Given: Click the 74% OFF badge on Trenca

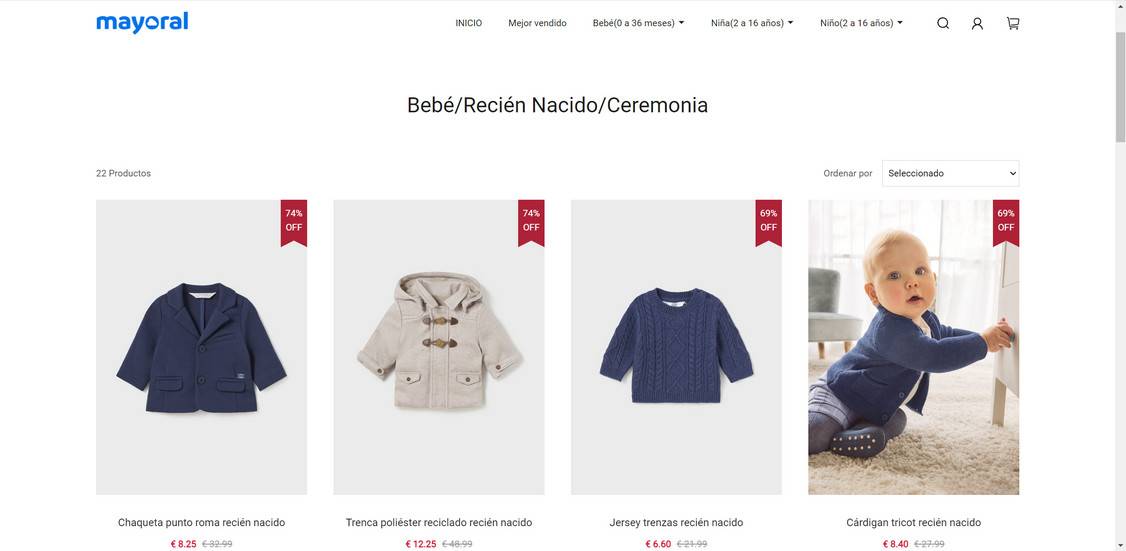Looking at the screenshot, I should tap(531, 222).
